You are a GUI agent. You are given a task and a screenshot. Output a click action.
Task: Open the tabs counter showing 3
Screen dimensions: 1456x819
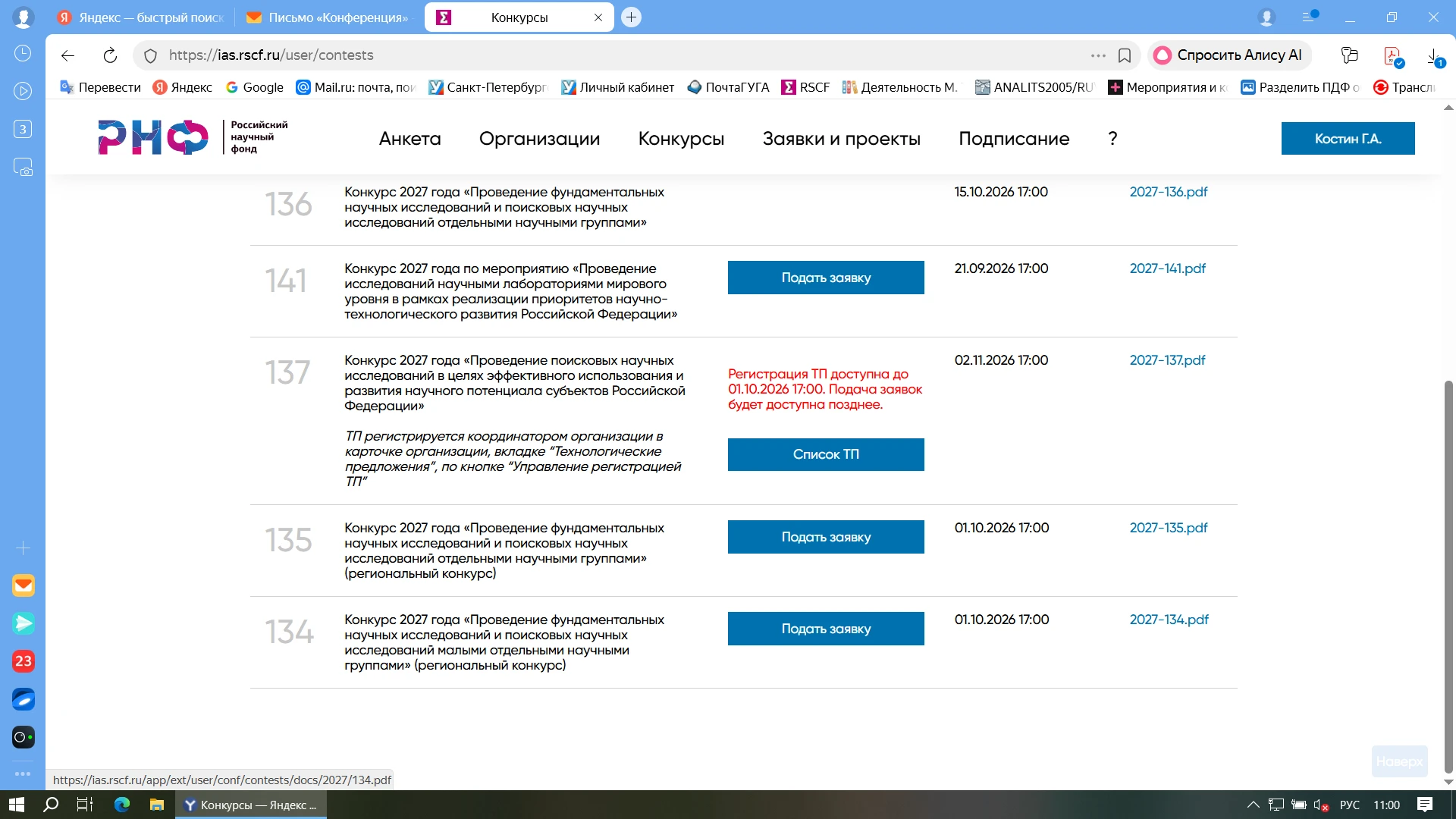pos(23,129)
